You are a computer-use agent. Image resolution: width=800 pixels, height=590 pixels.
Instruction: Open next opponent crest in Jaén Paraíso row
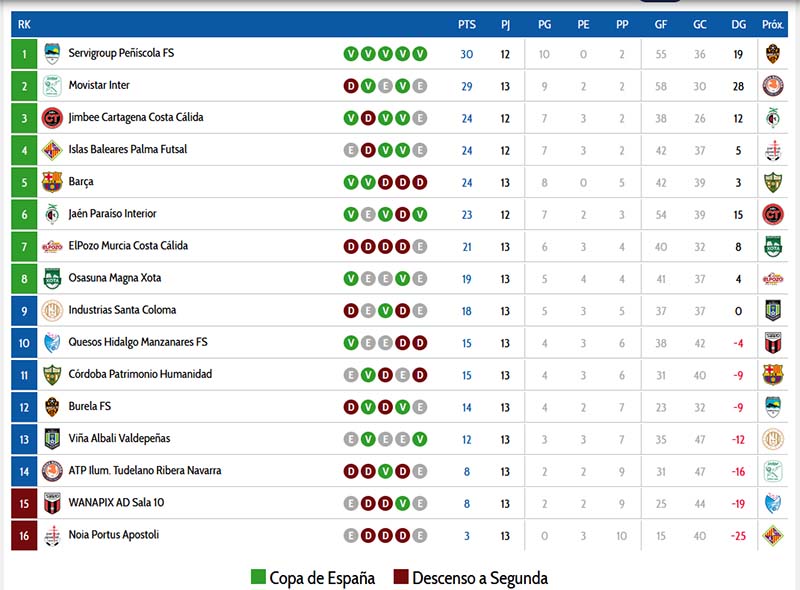click(773, 214)
